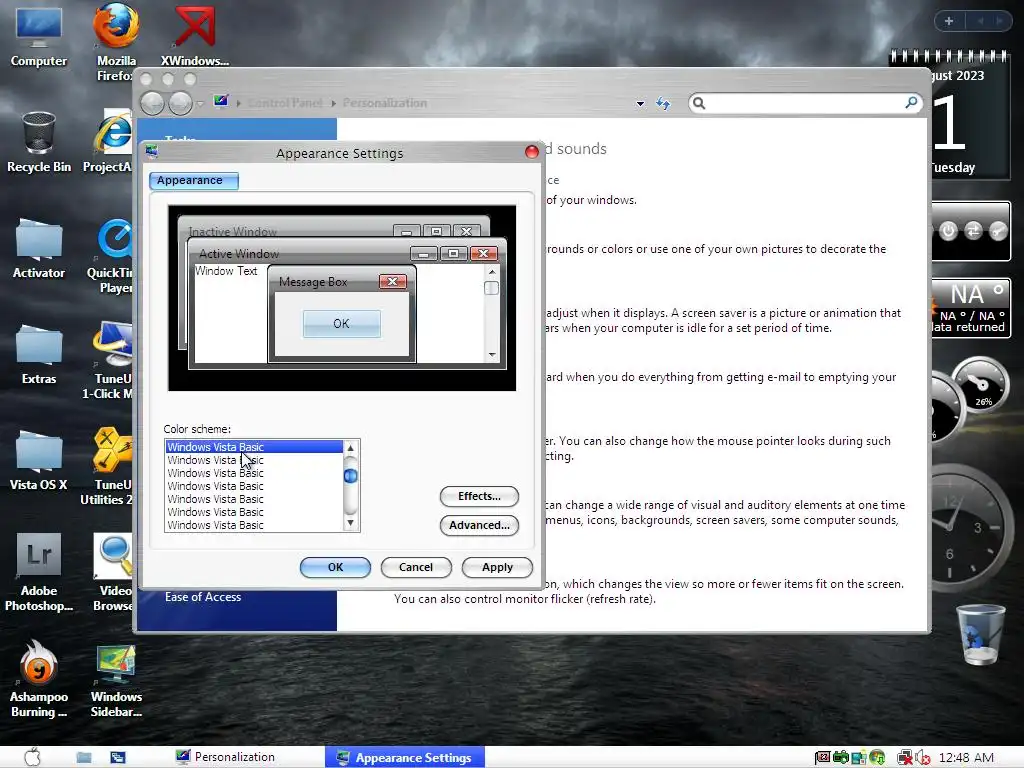Click the Apple logo start button
1024x768 pixels.
point(32,757)
